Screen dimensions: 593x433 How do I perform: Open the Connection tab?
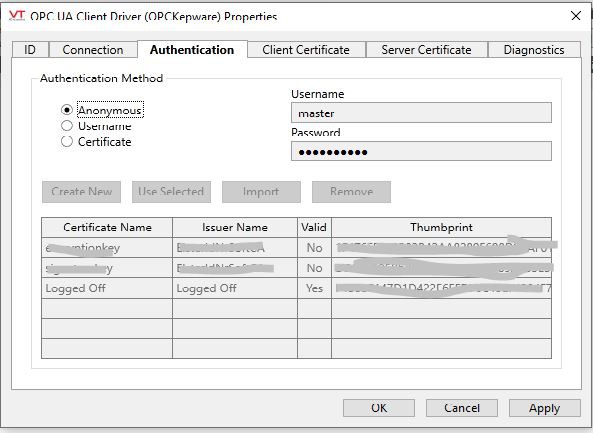[93, 50]
